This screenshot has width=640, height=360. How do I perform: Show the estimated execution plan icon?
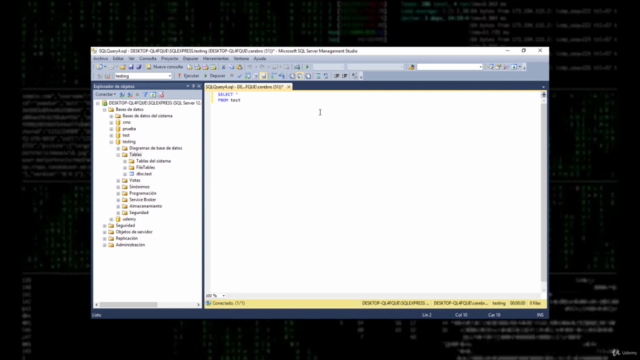pos(248,76)
